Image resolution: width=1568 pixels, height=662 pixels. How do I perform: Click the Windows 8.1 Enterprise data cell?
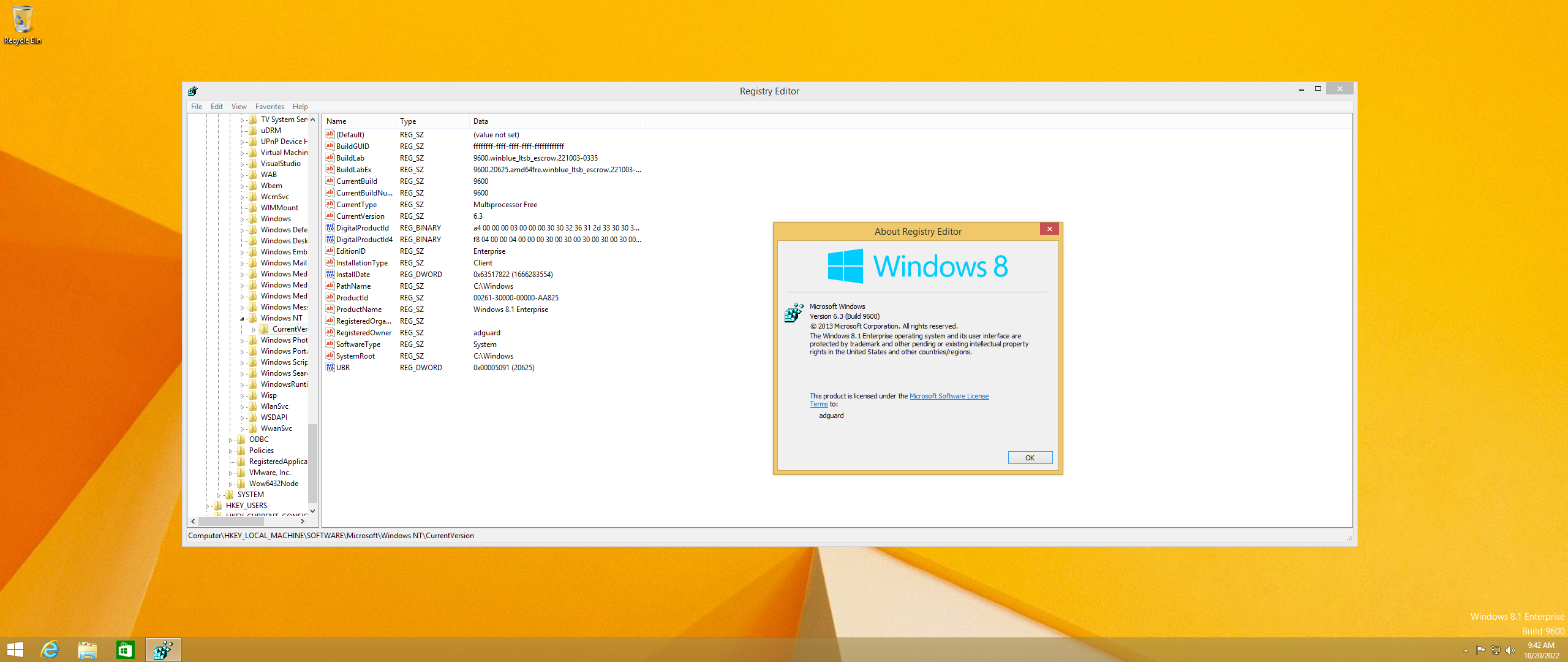tap(510, 309)
